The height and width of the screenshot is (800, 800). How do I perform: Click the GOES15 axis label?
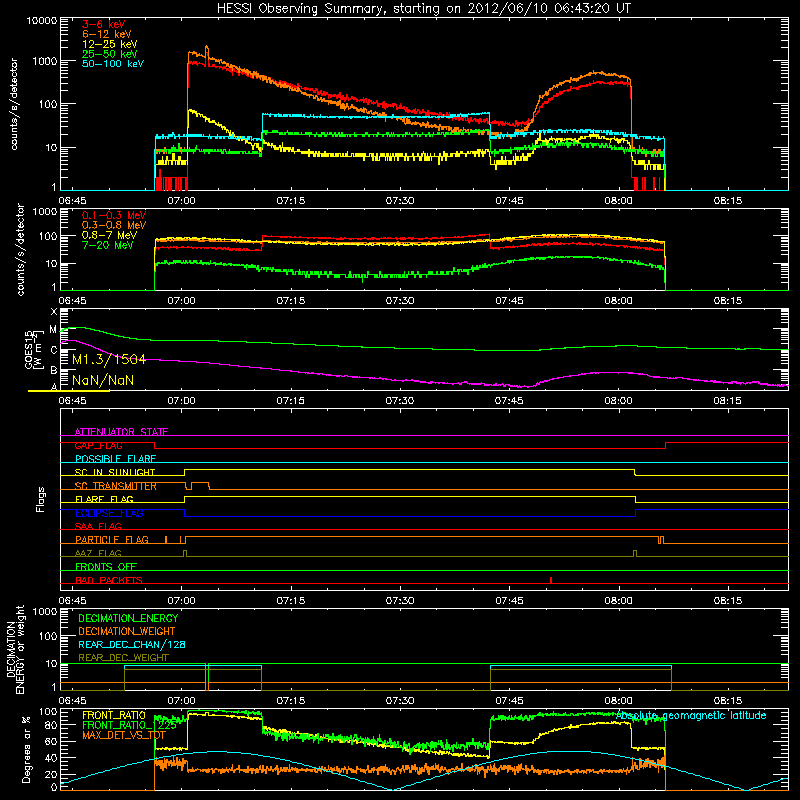tap(32, 349)
